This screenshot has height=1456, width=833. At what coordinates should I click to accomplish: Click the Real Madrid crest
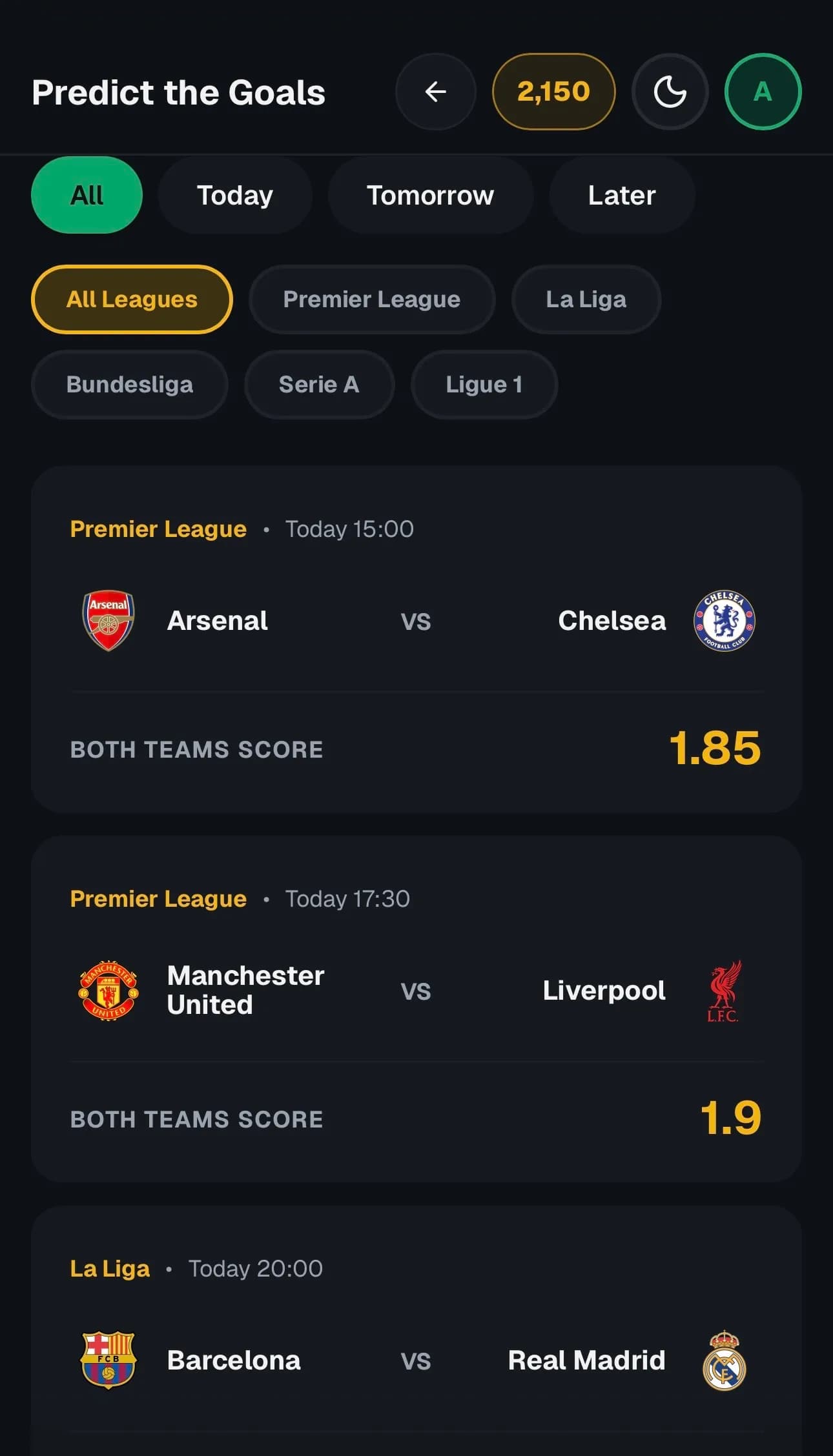click(724, 1360)
